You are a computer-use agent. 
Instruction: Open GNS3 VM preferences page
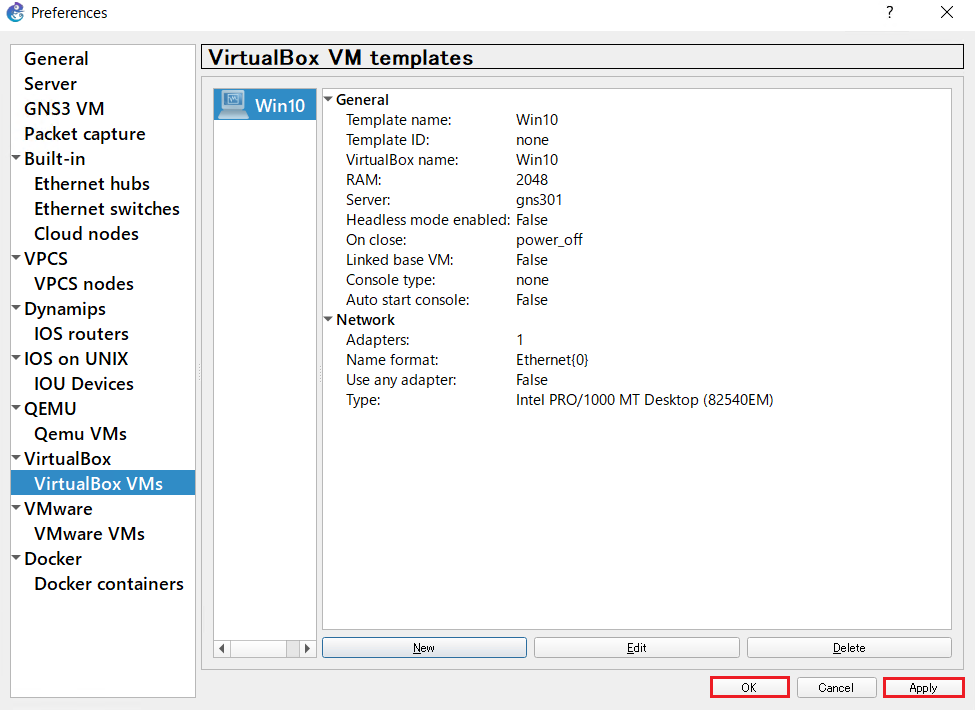(64, 108)
